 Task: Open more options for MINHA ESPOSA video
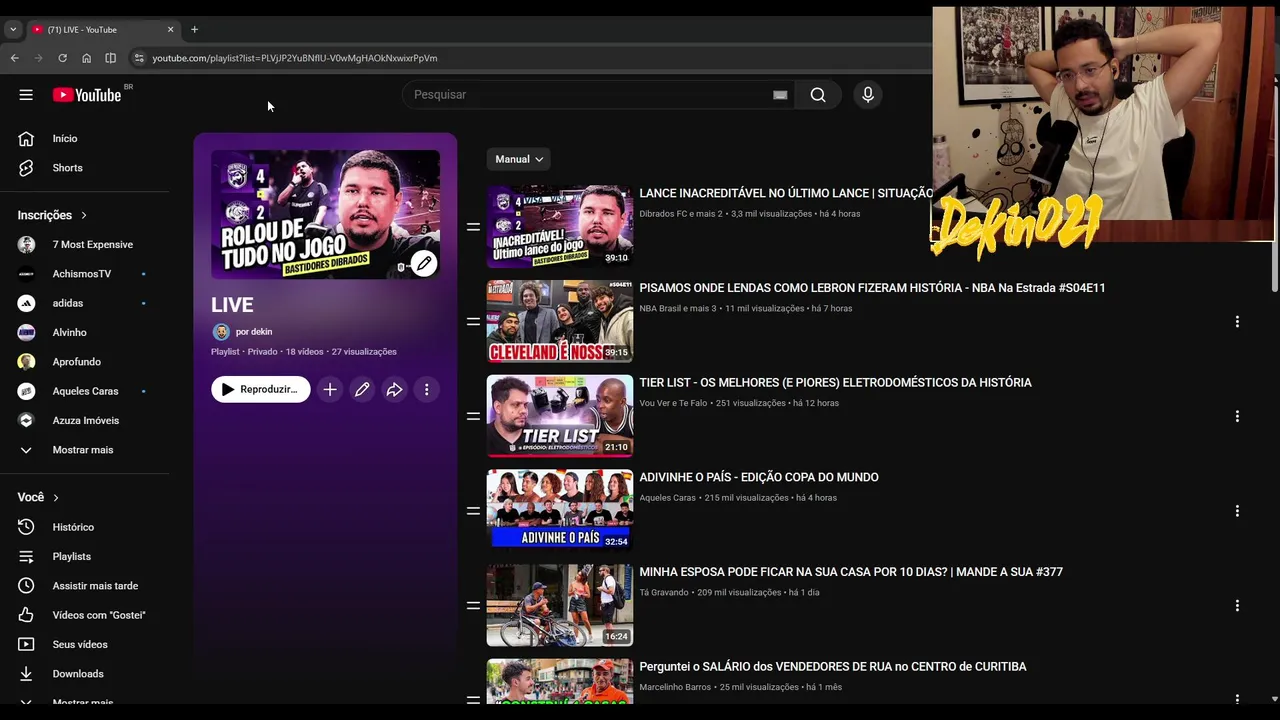(x=1237, y=606)
